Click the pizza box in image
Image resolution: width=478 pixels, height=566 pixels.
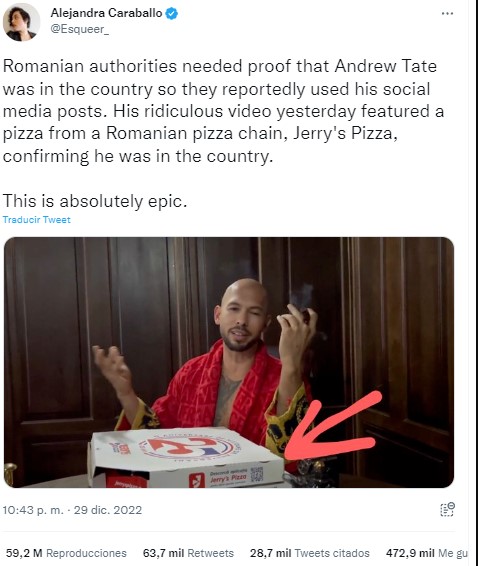point(186,458)
